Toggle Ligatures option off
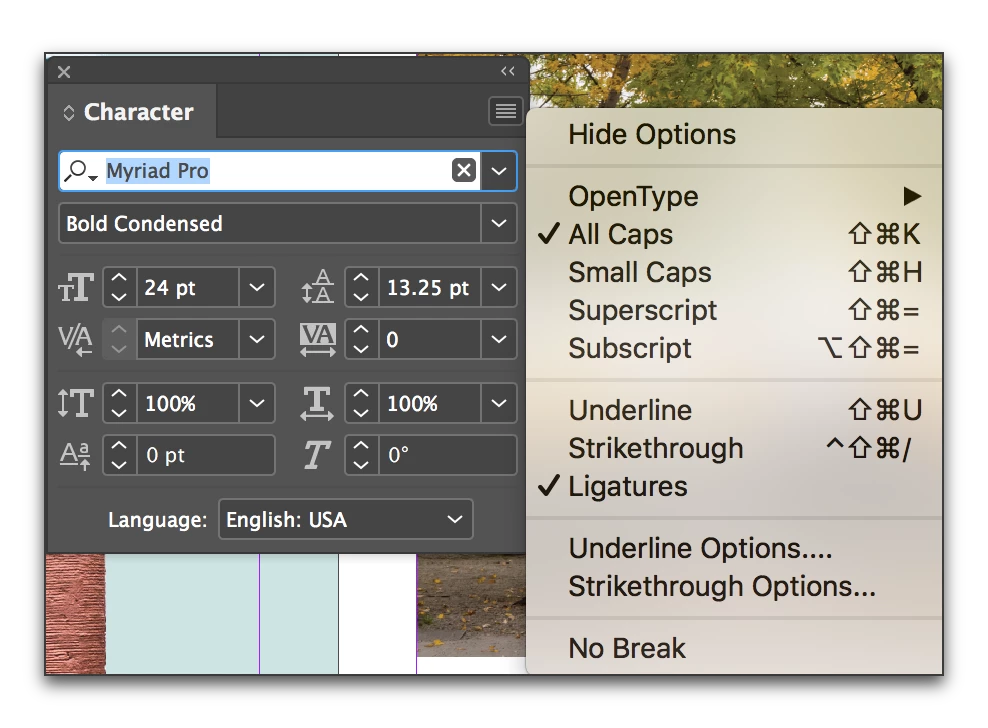This screenshot has height=728, width=988. pos(628,487)
